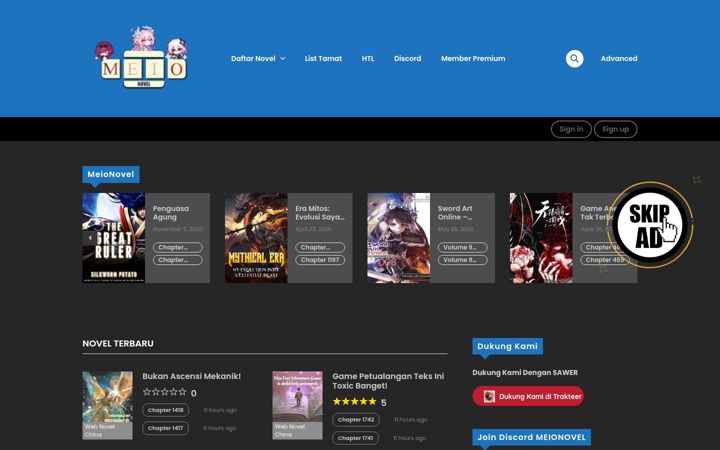Open Chapter 1417

(x=165, y=428)
